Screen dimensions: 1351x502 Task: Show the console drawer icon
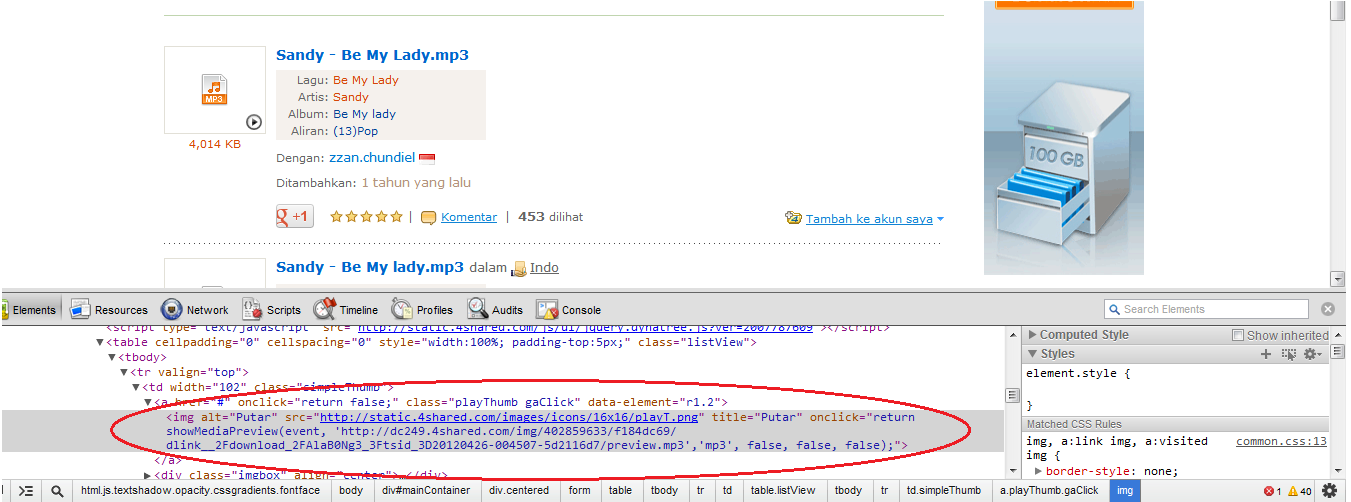click(26, 491)
